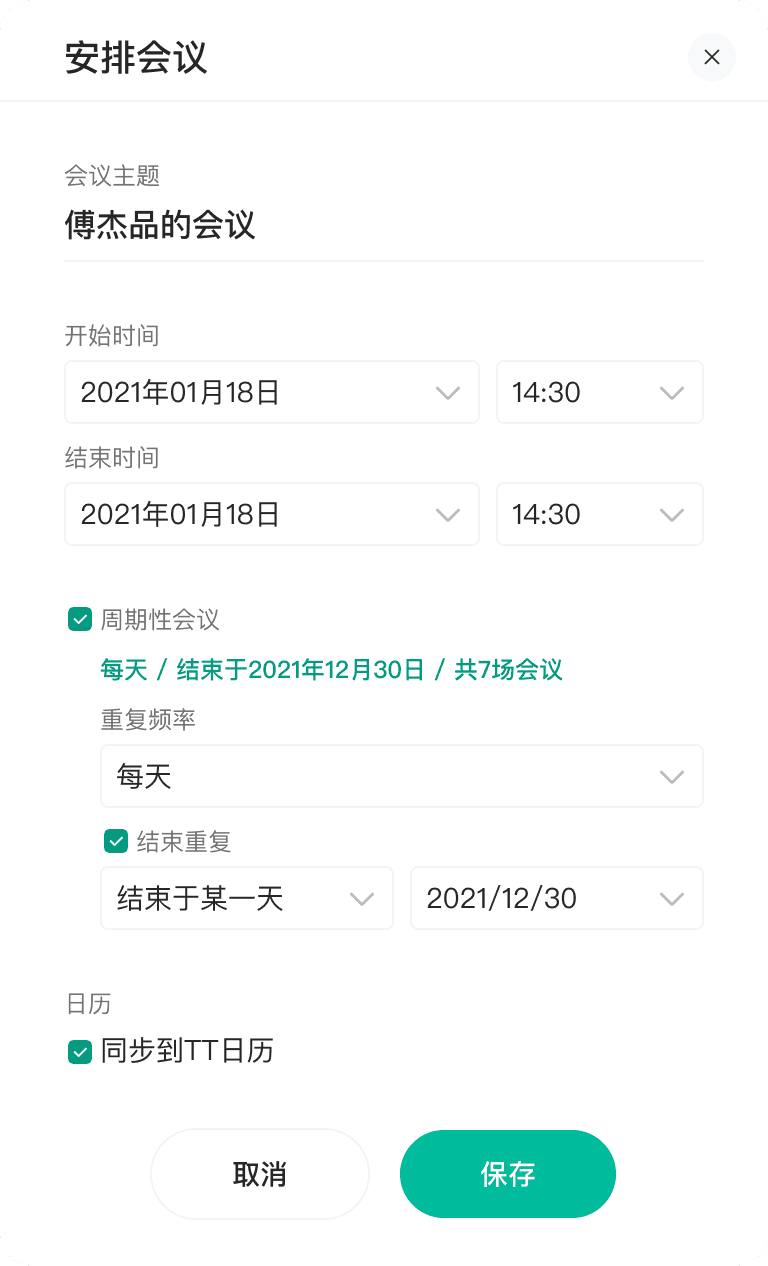Click the chevron arrow beside end time 14:30

672,515
